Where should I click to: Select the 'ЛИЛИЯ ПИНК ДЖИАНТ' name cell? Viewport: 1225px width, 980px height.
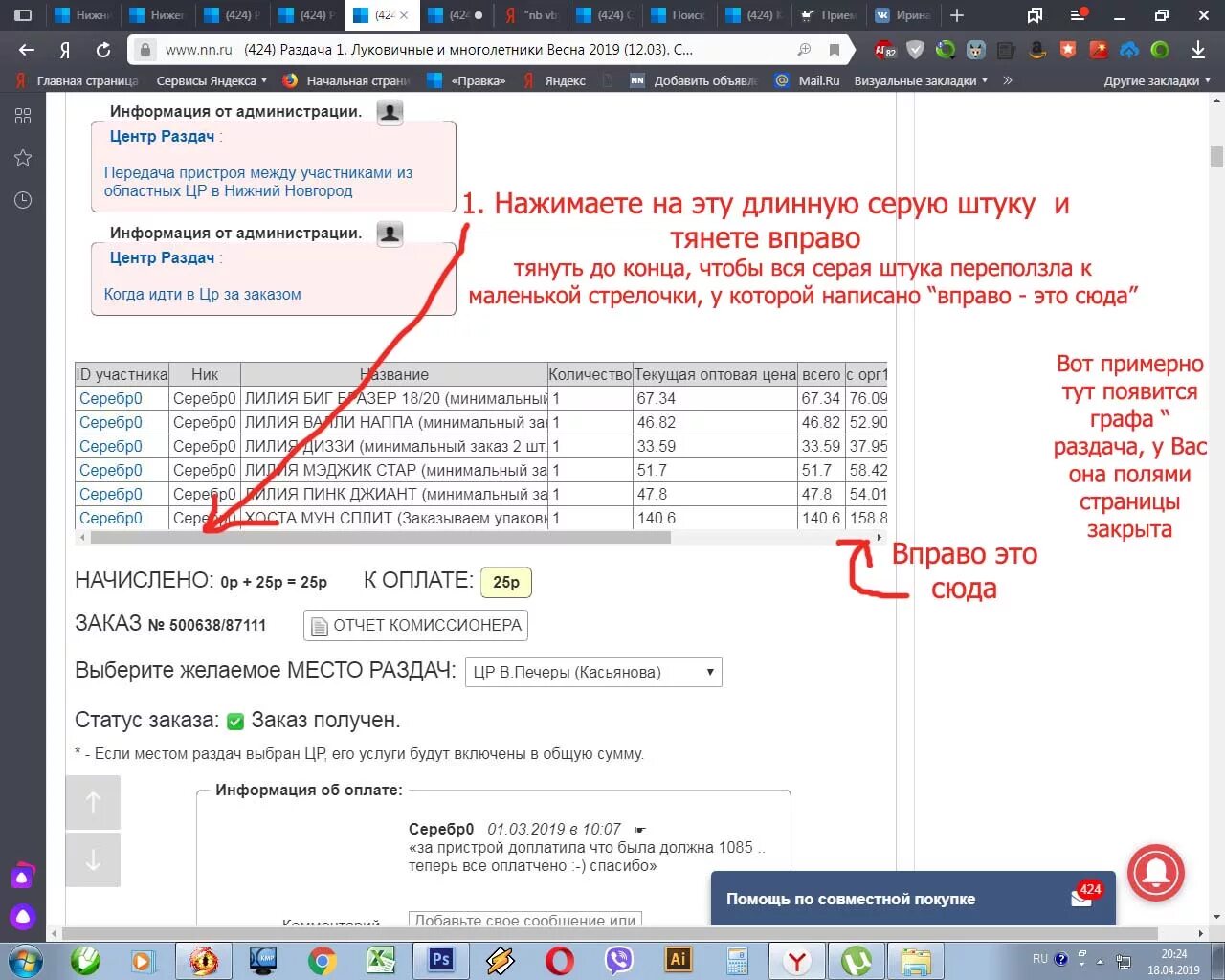(393, 494)
